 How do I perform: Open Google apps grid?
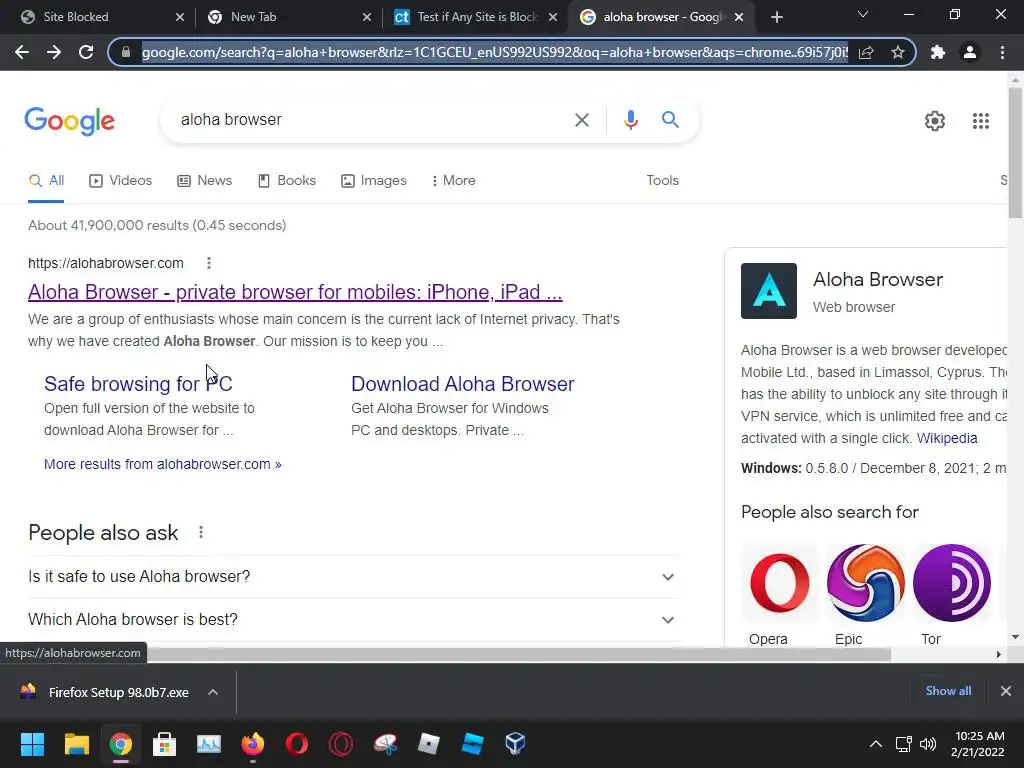tap(980, 121)
